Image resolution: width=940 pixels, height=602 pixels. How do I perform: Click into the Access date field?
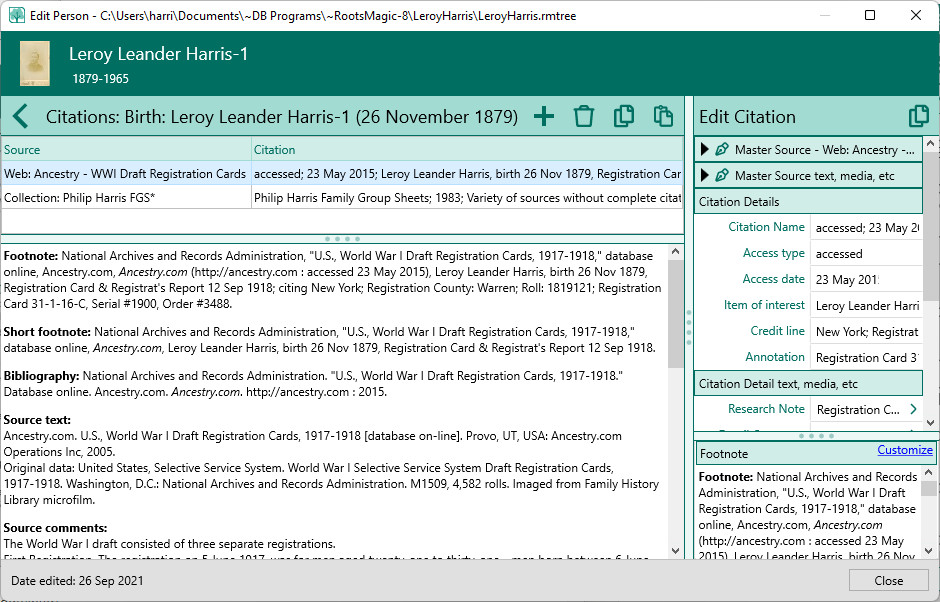pyautogui.click(x=864, y=280)
